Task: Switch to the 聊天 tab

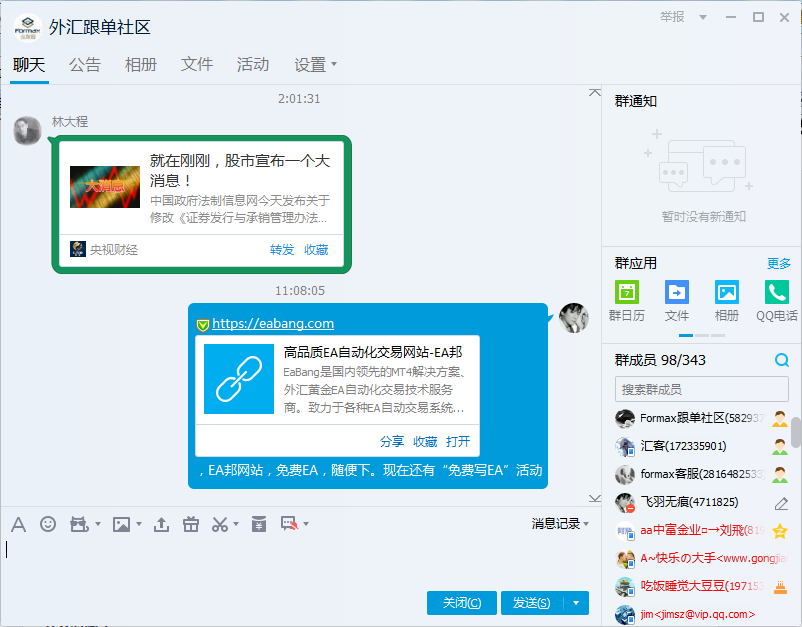Action: click(29, 64)
